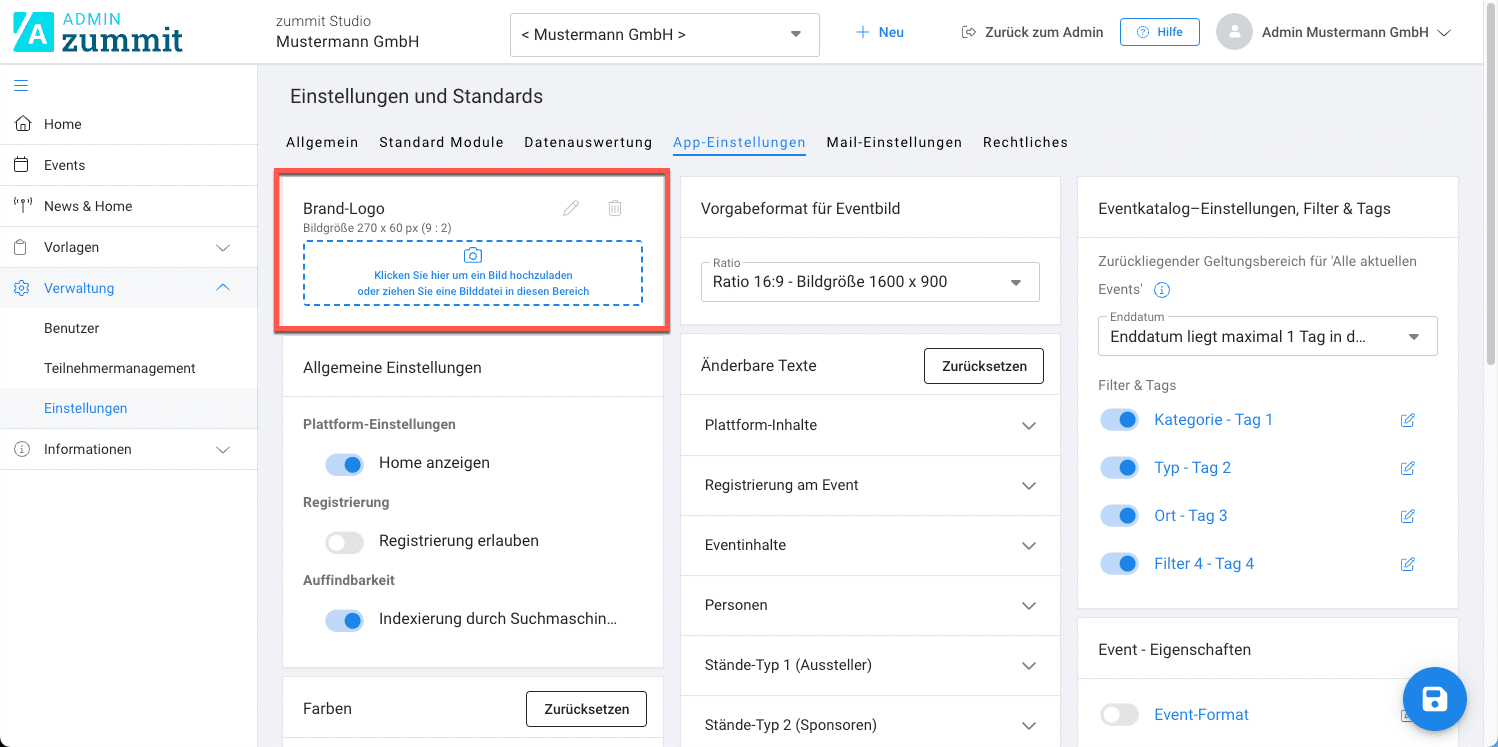This screenshot has height=747, width=1498.
Task: Click the camera upload icon in Brand-Logo area
Action: tap(473, 256)
